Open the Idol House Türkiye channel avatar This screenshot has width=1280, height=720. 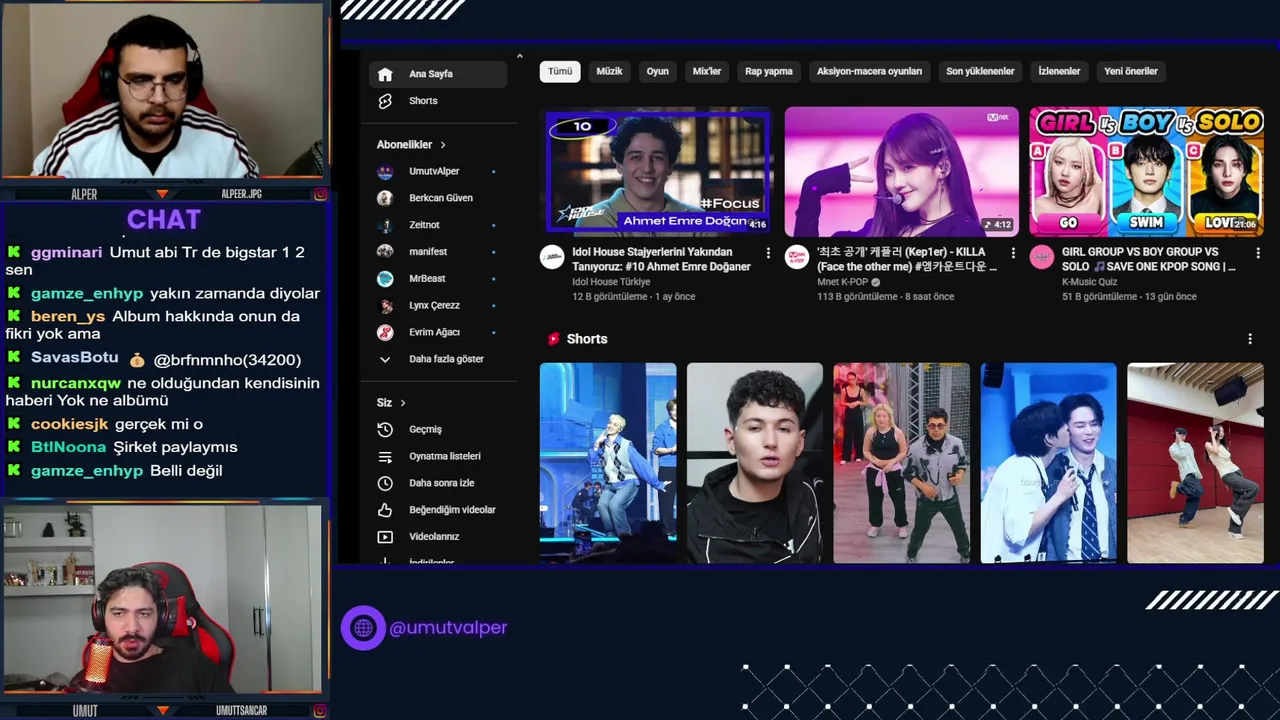[552, 257]
